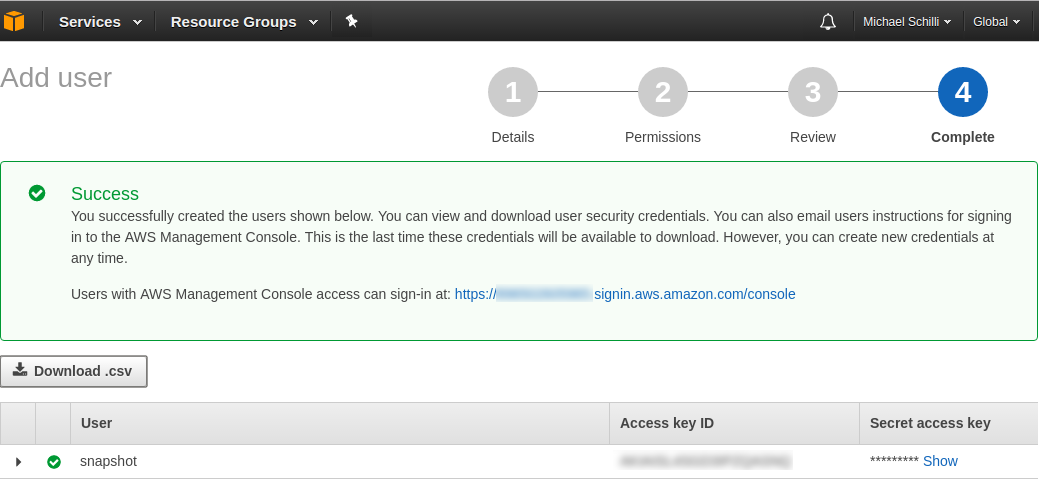Open the AWS home logo icon
1039x482 pixels.
coord(13,21)
